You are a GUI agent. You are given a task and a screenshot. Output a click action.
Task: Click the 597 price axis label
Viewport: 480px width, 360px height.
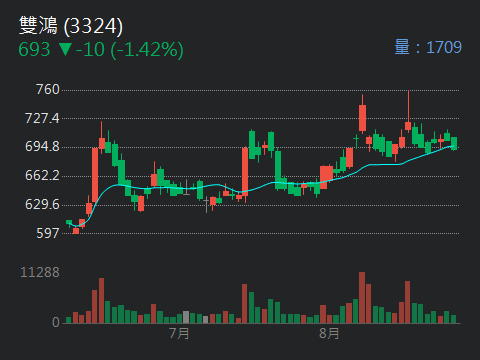click(x=48, y=233)
